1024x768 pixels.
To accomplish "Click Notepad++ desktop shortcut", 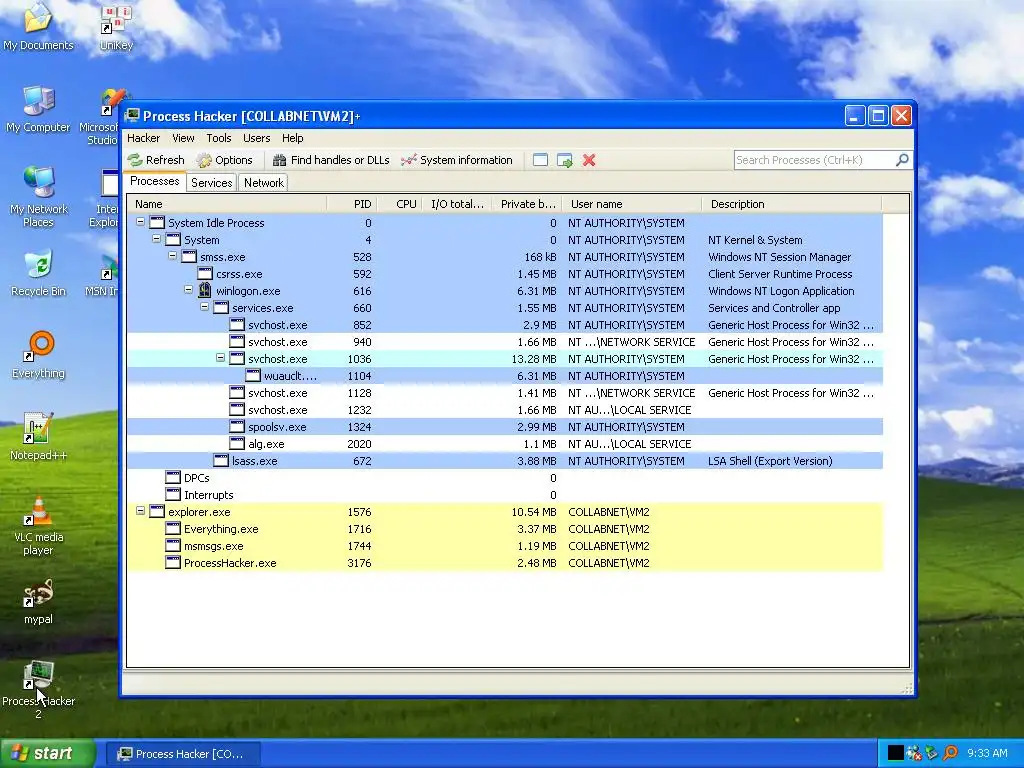I will pyautogui.click(x=38, y=437).
